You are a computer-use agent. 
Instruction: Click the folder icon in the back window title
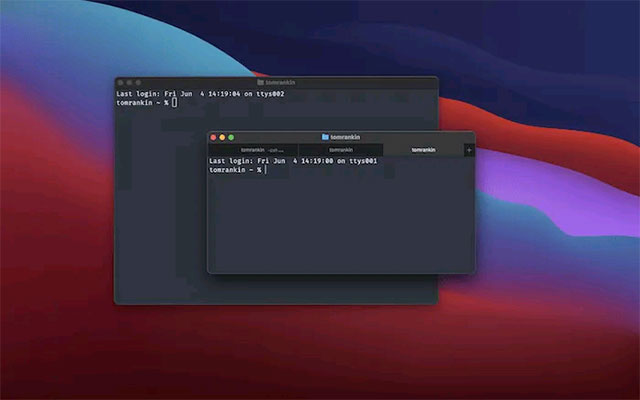(x=260, y=82)
